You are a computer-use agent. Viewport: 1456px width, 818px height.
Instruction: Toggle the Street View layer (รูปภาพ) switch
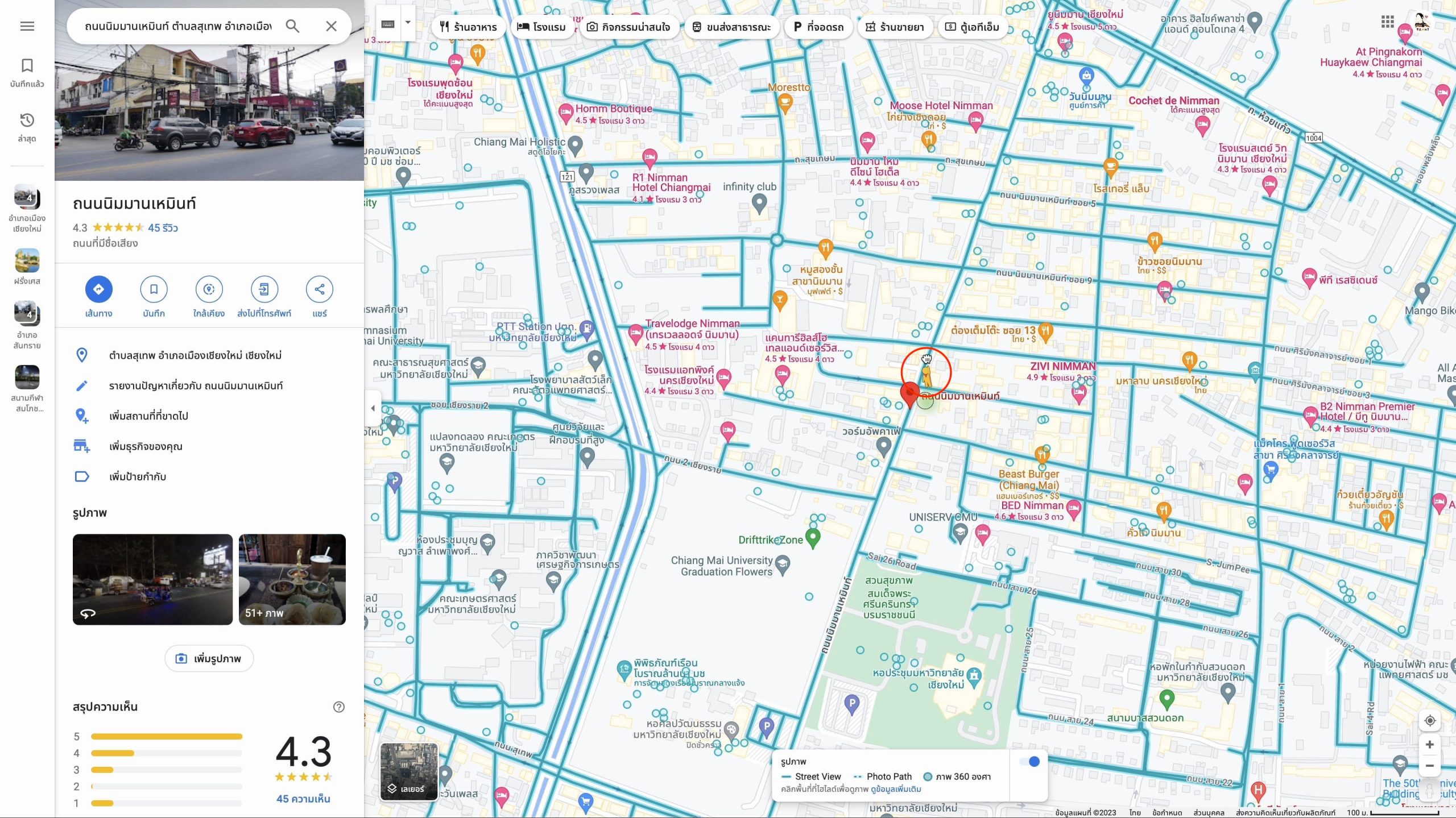pos(1029,762)
